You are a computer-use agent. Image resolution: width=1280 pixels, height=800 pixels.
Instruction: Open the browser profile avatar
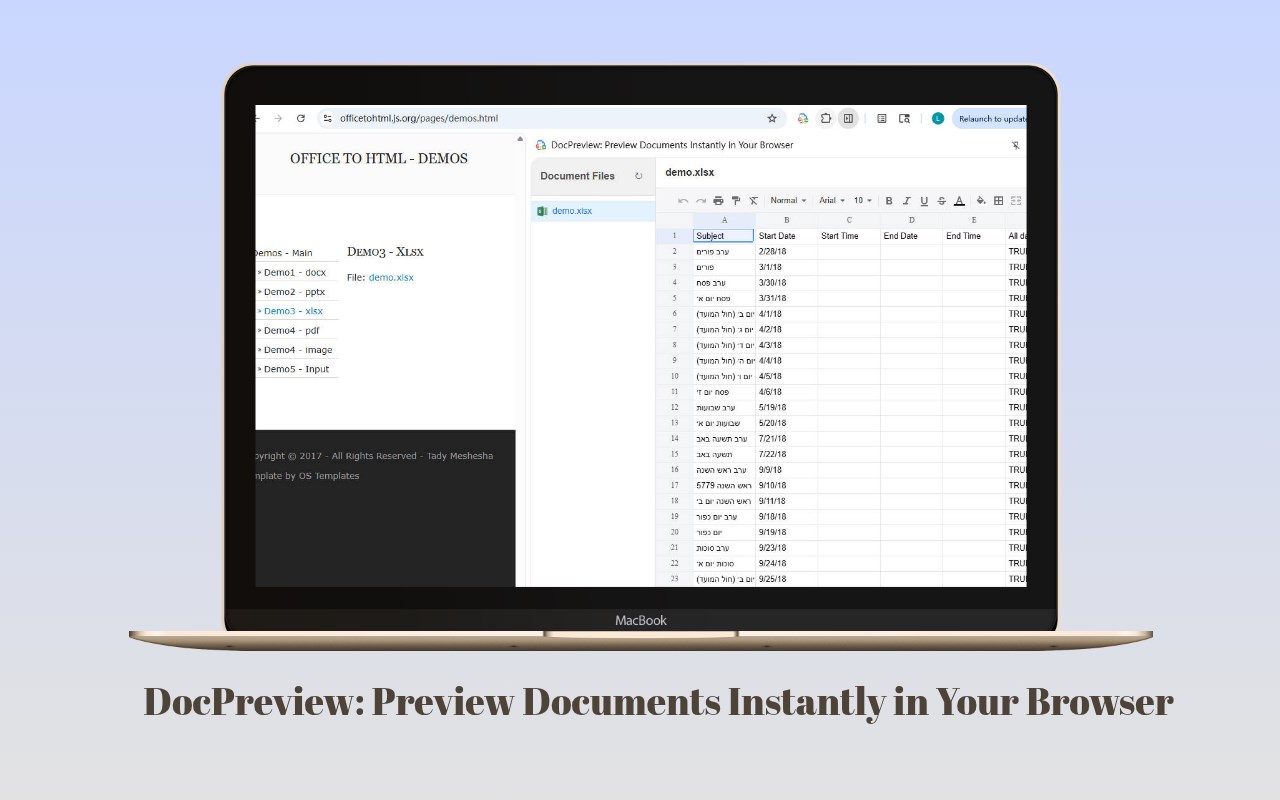pos(937,118)
